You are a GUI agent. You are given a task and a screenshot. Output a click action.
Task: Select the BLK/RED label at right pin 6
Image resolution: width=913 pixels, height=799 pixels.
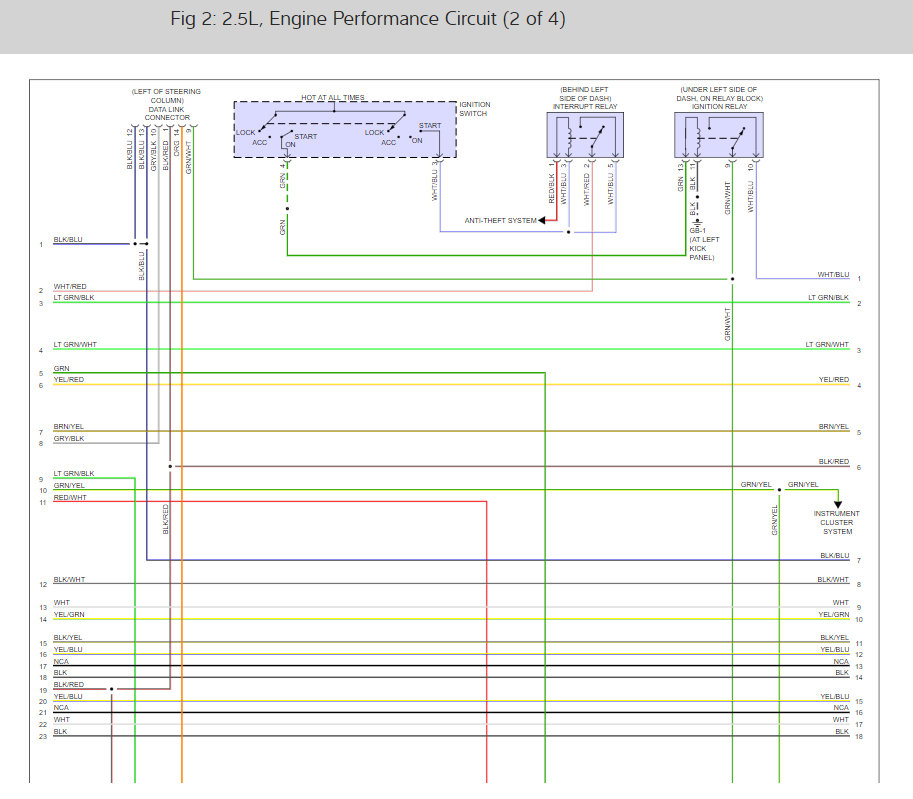coord(834,462)
